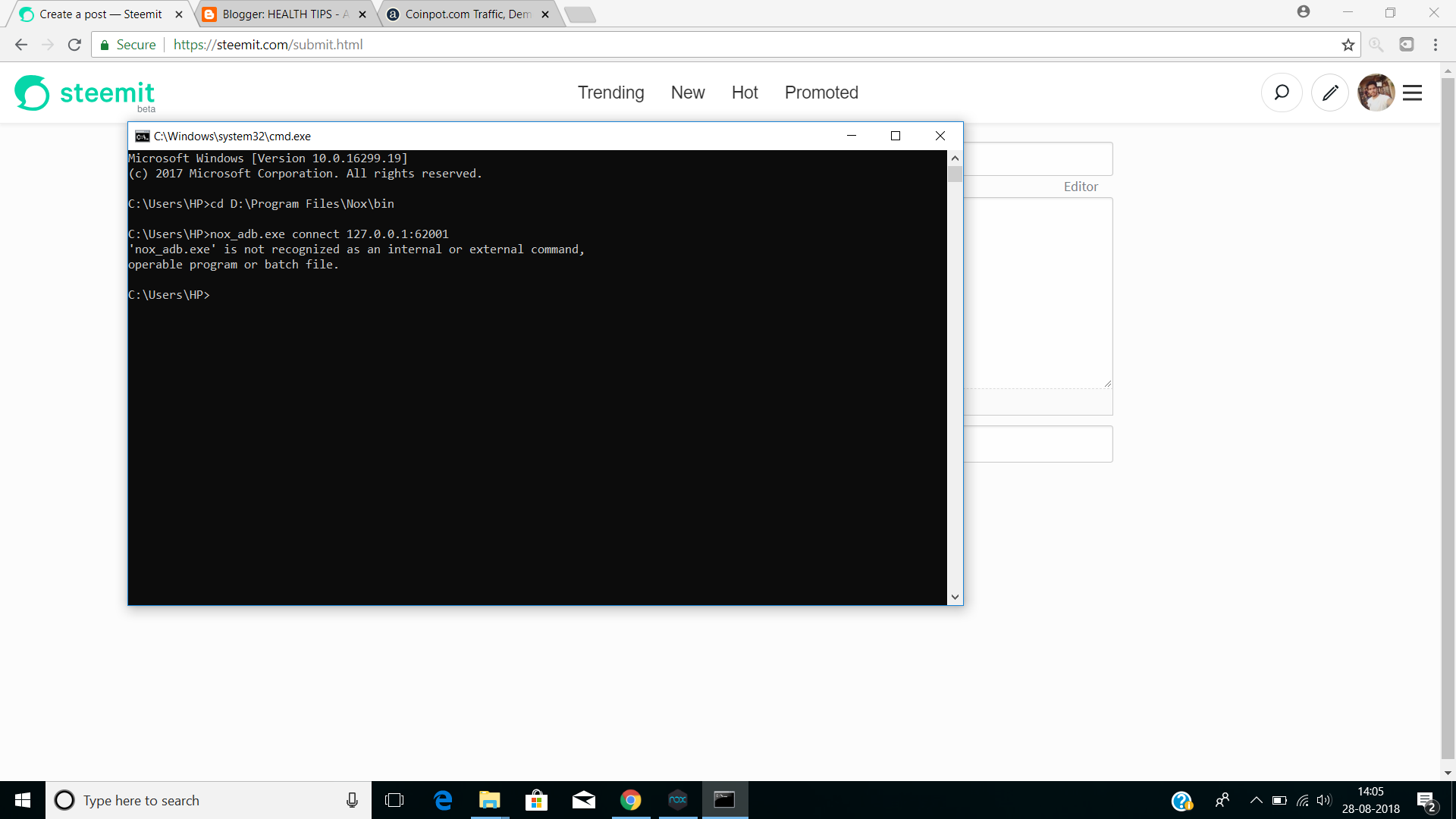The width and height of the screenshot is (1456, 819).
Task: Click the Steemit search magnifier icon
Action: (x=1282, y=93)
